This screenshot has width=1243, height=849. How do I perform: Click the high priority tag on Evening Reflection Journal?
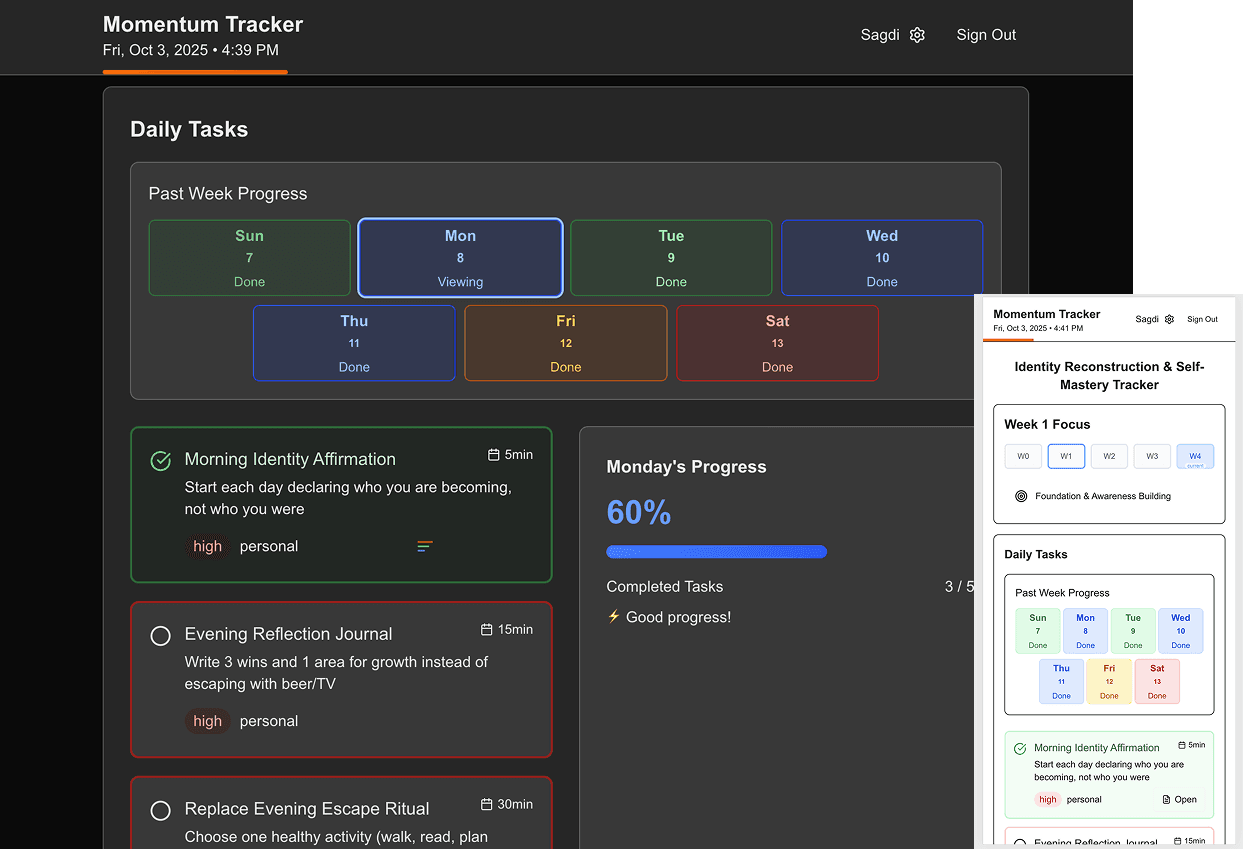pyautogui.click(x=208, y=721)
